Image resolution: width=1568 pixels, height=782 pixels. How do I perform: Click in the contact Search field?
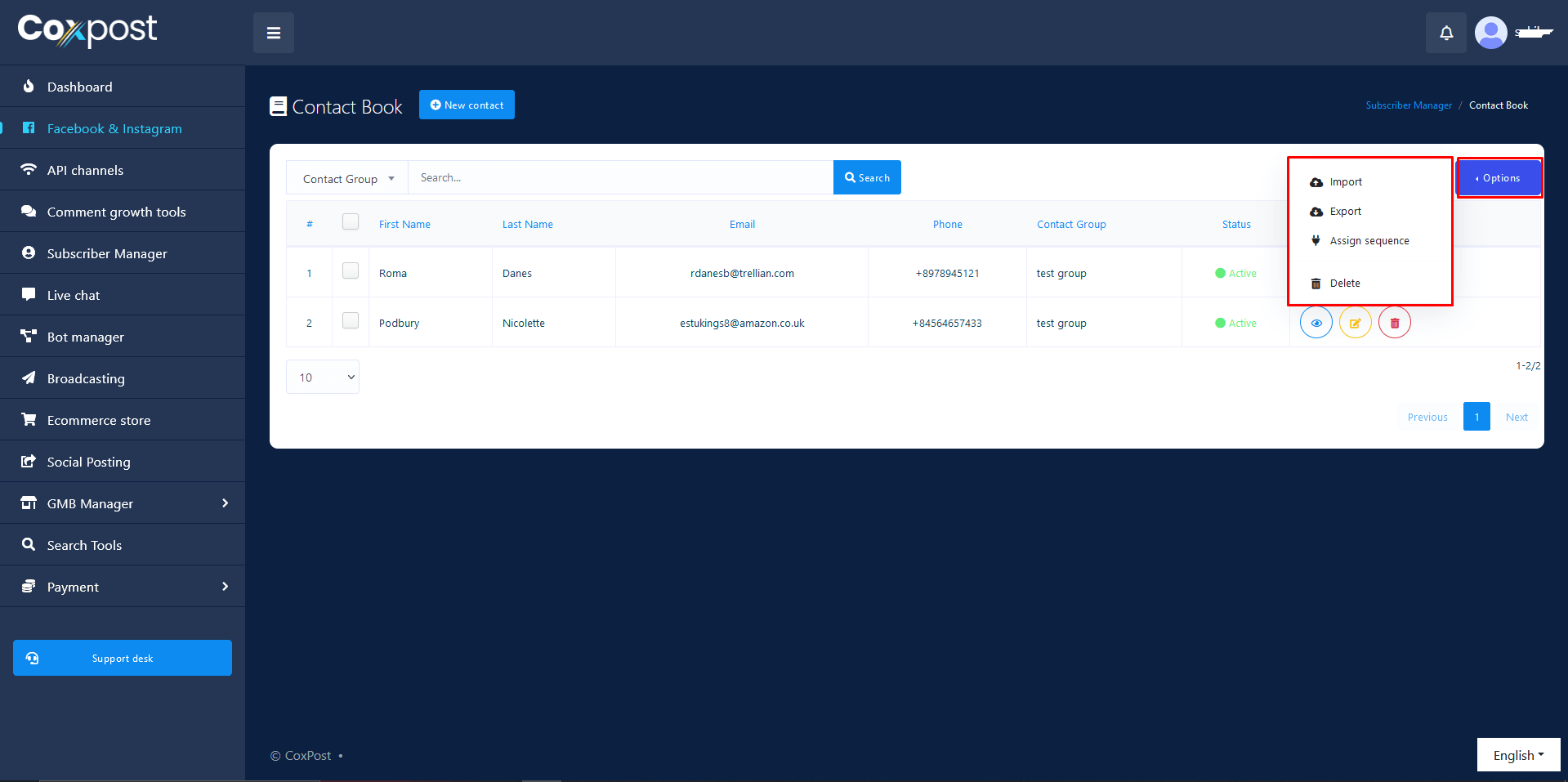620,177
